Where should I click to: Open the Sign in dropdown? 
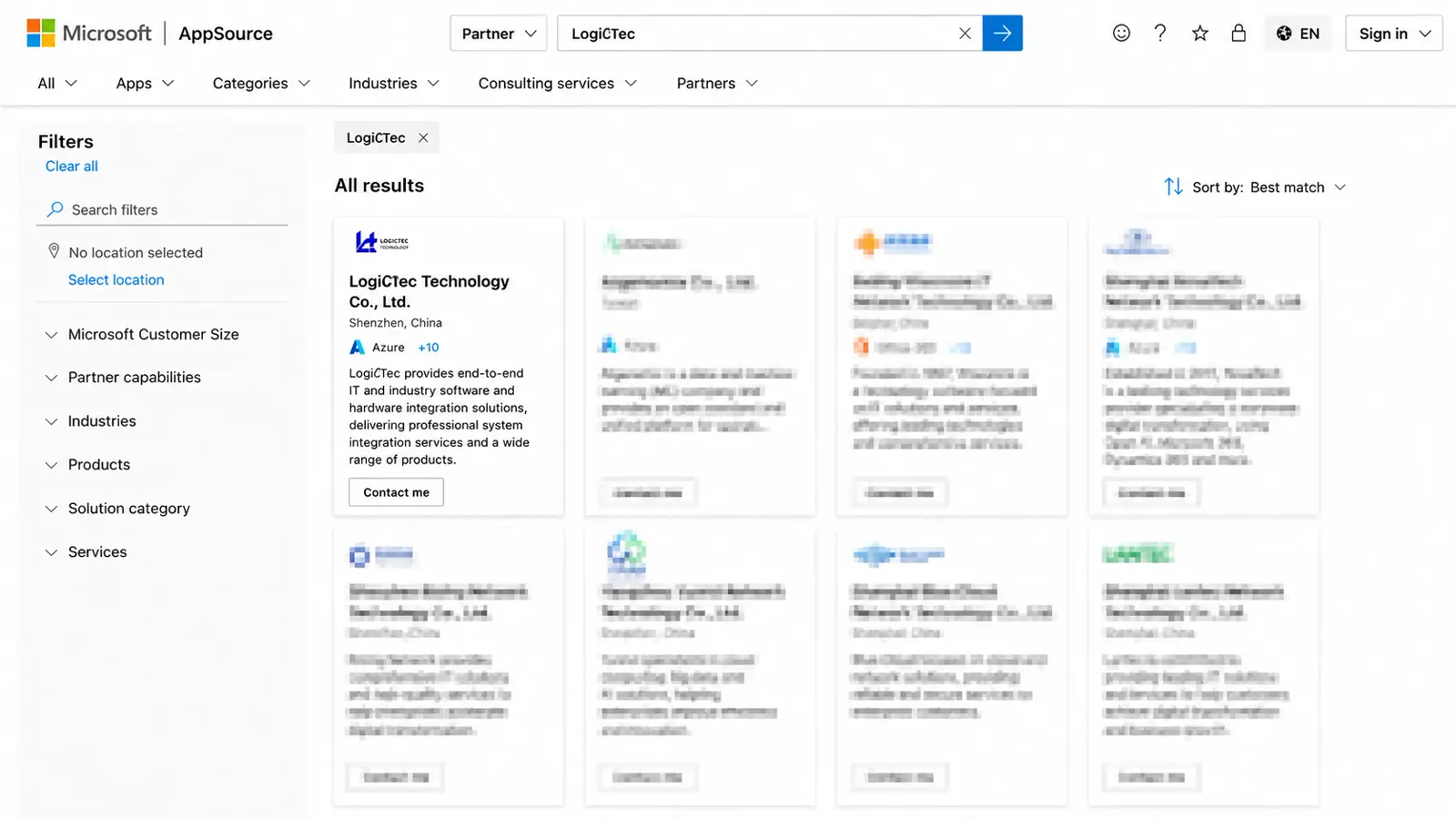pyautogui.click(x=1394, y=34)
